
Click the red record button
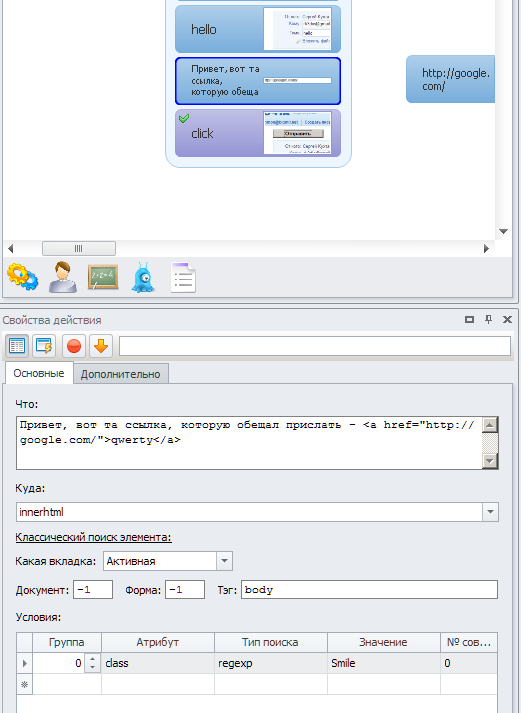point(74,346)
